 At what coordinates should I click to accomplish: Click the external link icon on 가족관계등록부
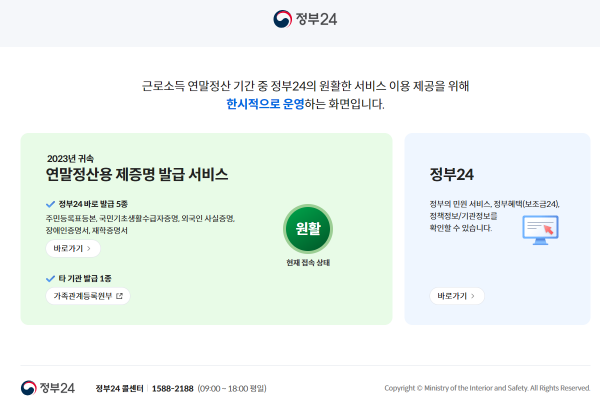pyautogui.click(x=119, y=296)
